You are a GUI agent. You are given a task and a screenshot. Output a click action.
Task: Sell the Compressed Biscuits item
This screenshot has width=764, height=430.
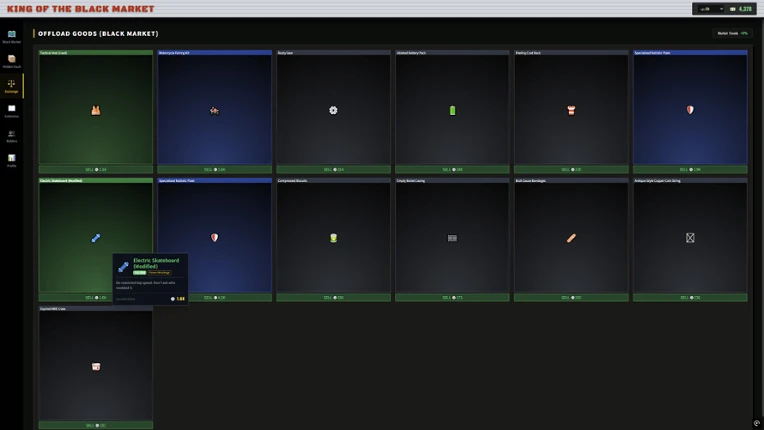[333, 298]
